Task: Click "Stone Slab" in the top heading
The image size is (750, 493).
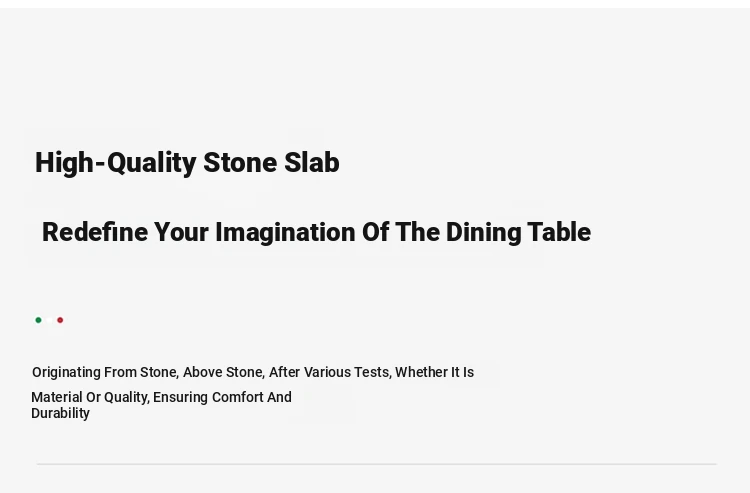Action: pyautogui.click(x=272, y=163)
